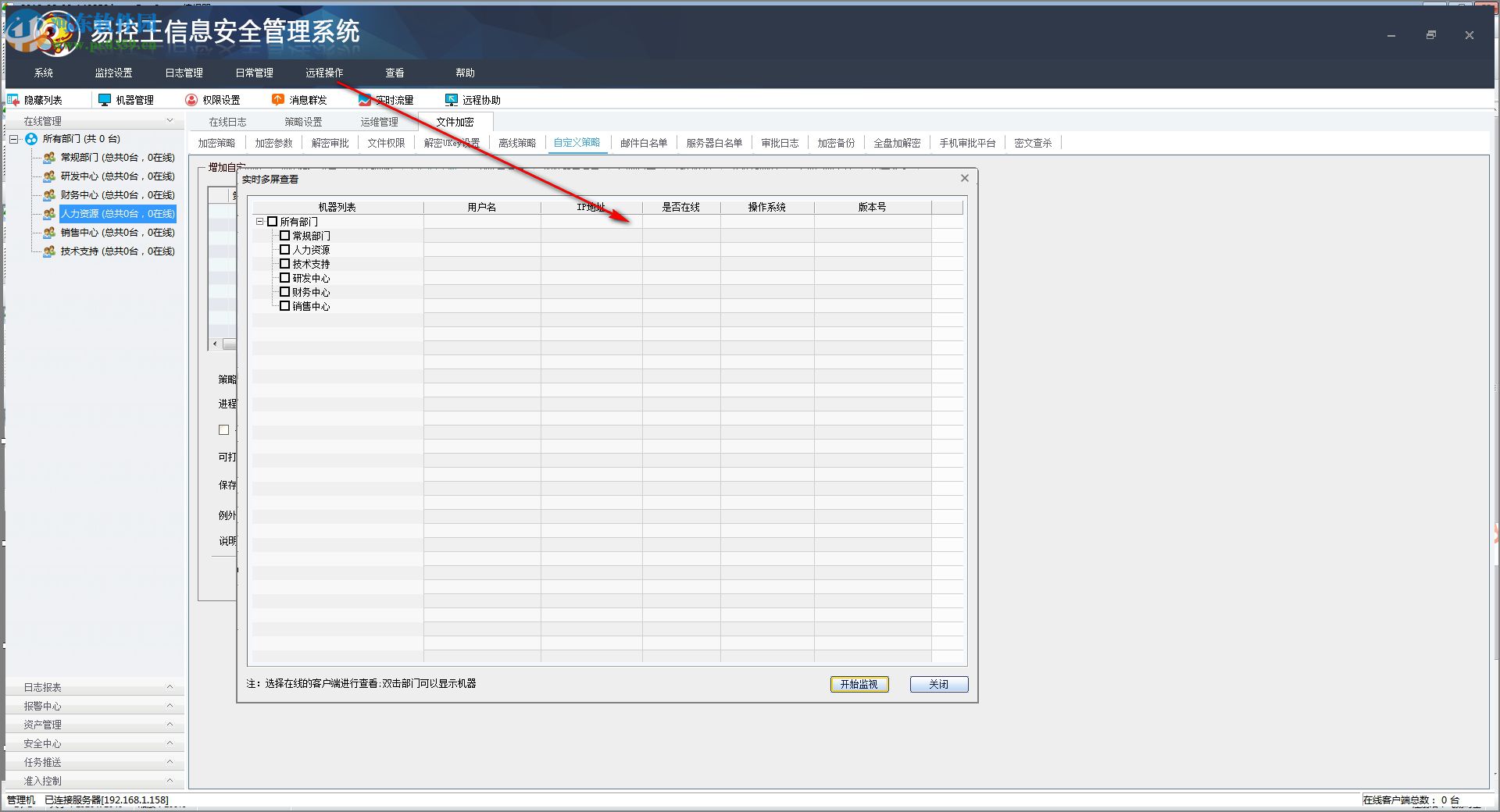Screen dimensions: 1500x812
Task: Sort by 用户名 column header
Action: (482, 207)
